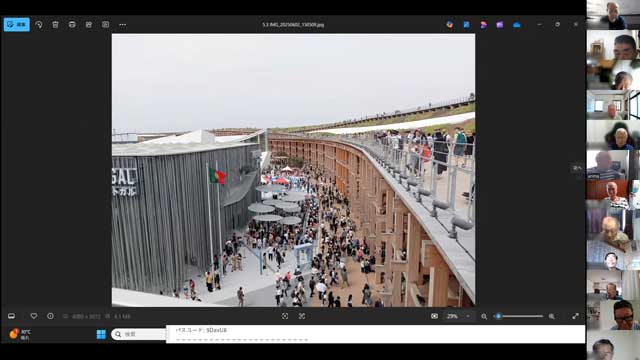
Task: Open the OneDrive cloud icon
Action: point(517,24)
